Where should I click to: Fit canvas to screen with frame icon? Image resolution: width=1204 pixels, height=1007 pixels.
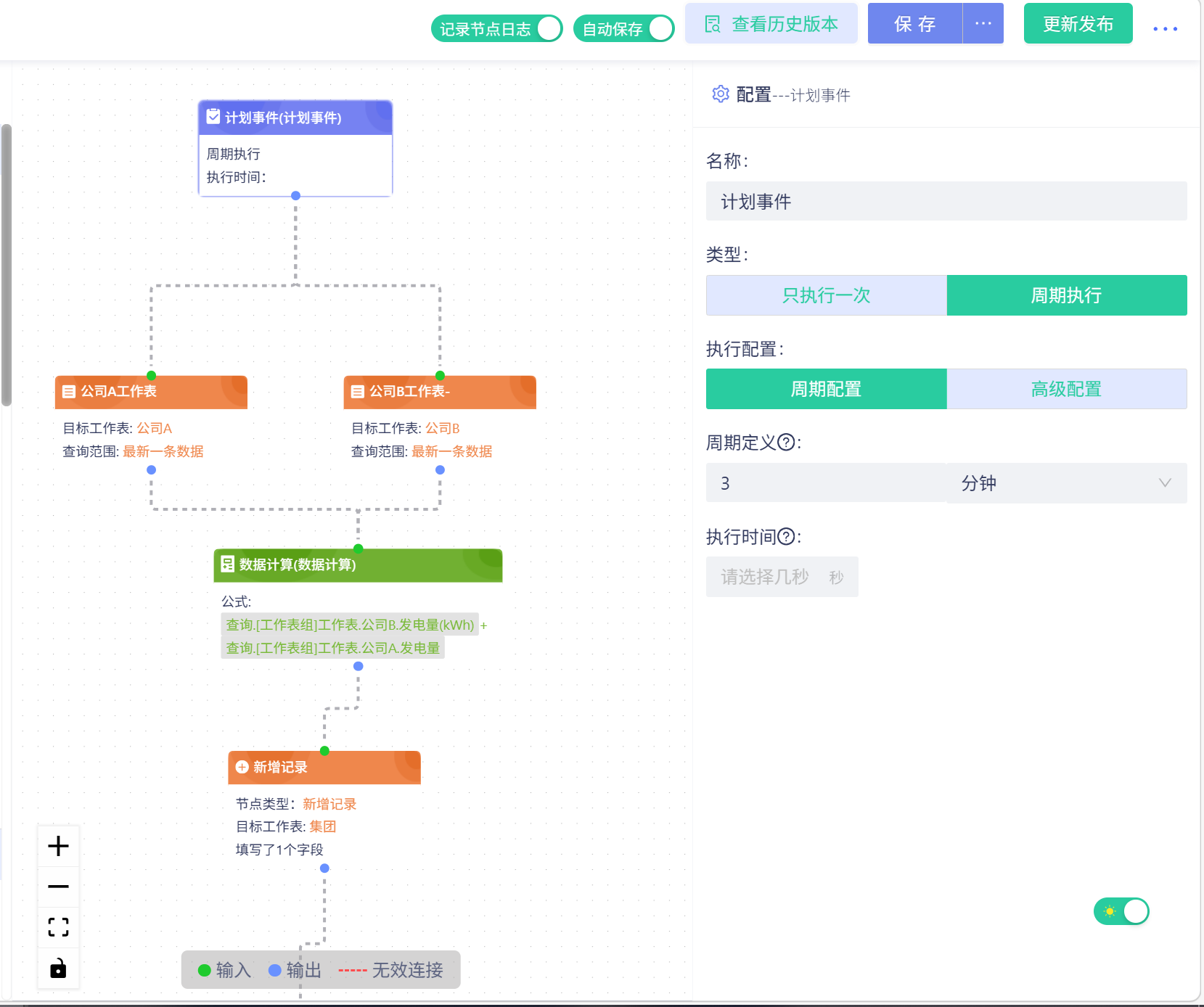click(x=58, y=927)
